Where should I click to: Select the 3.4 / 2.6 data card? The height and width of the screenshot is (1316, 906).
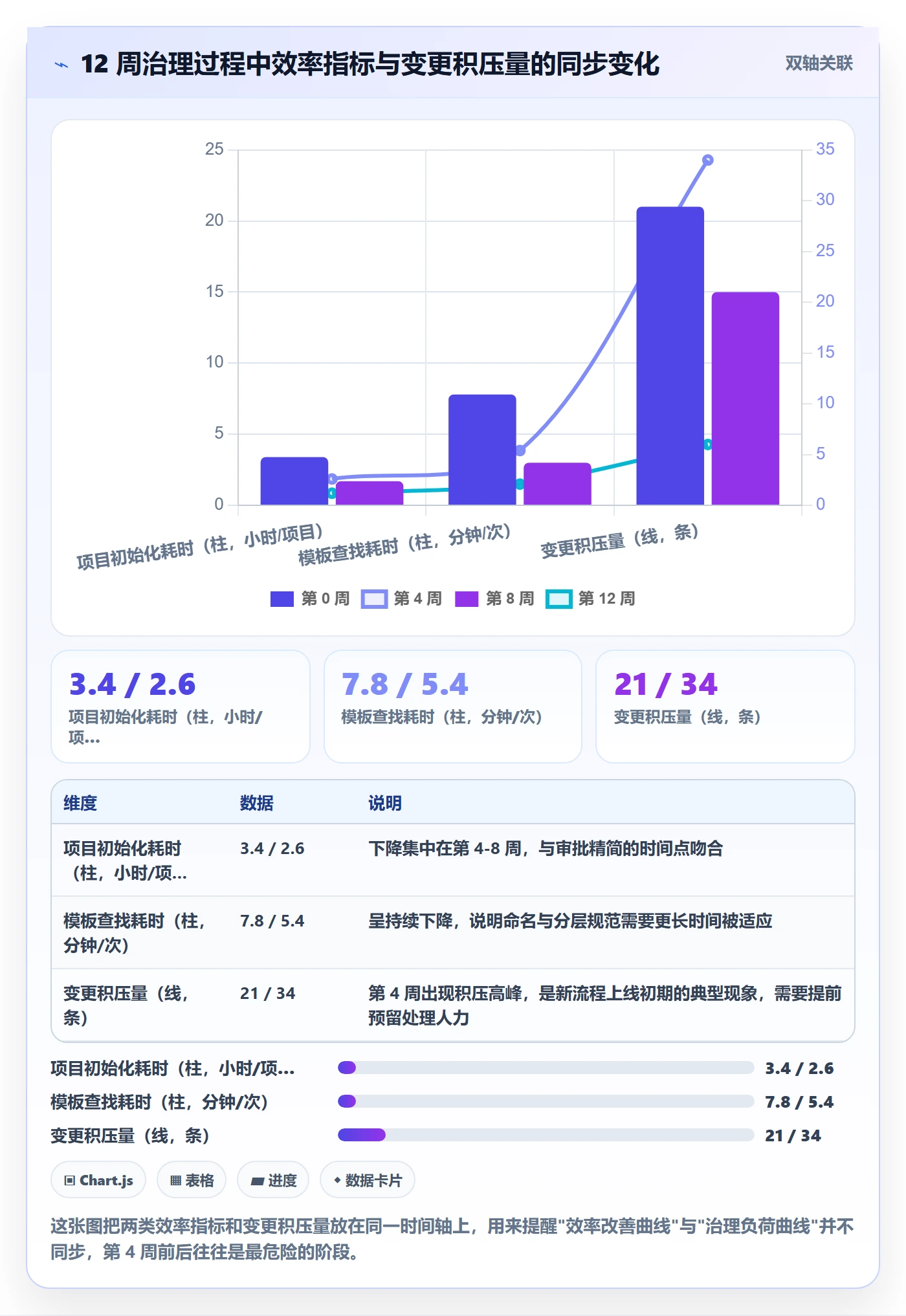pos(181,707)
